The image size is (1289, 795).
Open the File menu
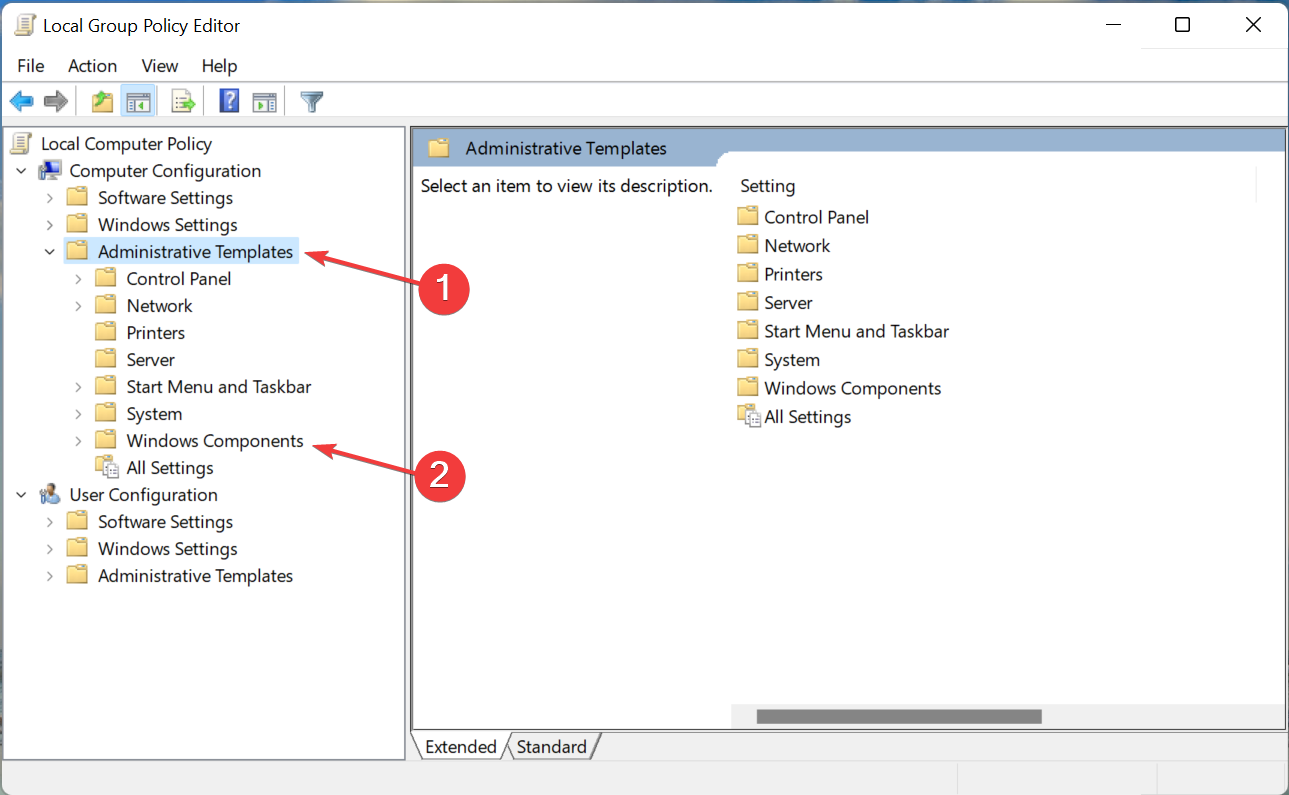click(31, 66)
